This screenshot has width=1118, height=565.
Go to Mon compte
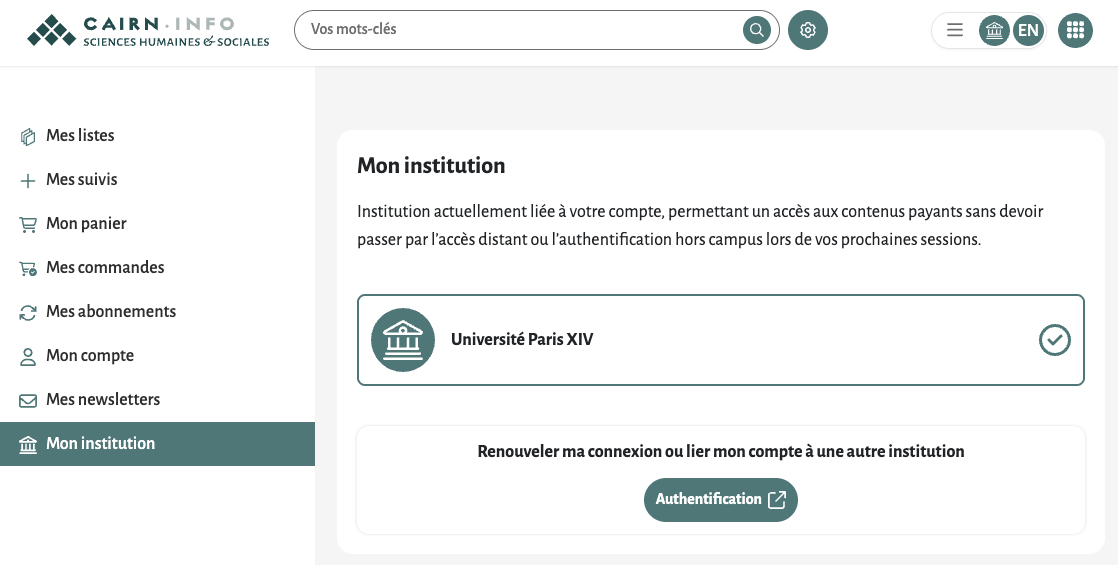point(157,356)
